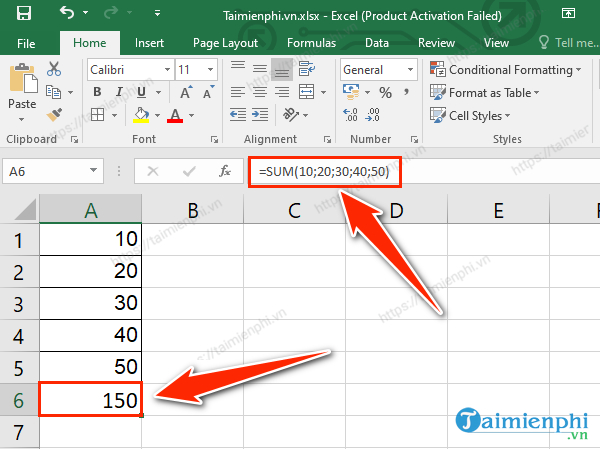Toggle Bold formatting
This screenshot has height=449, width=600.
pyautogui.click(x=96, y=93)
